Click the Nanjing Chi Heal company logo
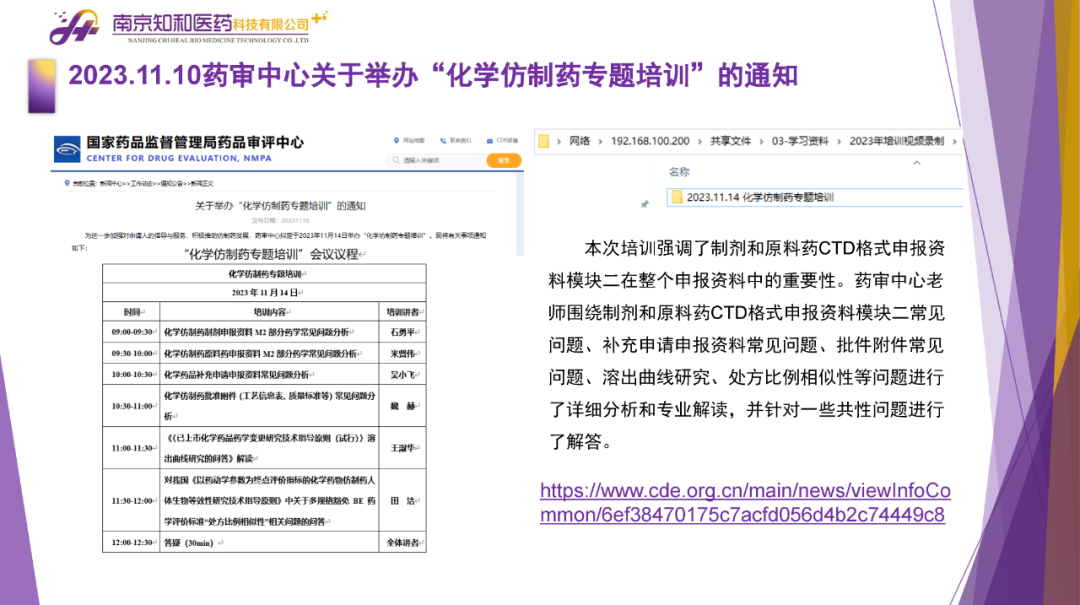The height and width of the screenshot is (605, 1080). coord(75,28)
